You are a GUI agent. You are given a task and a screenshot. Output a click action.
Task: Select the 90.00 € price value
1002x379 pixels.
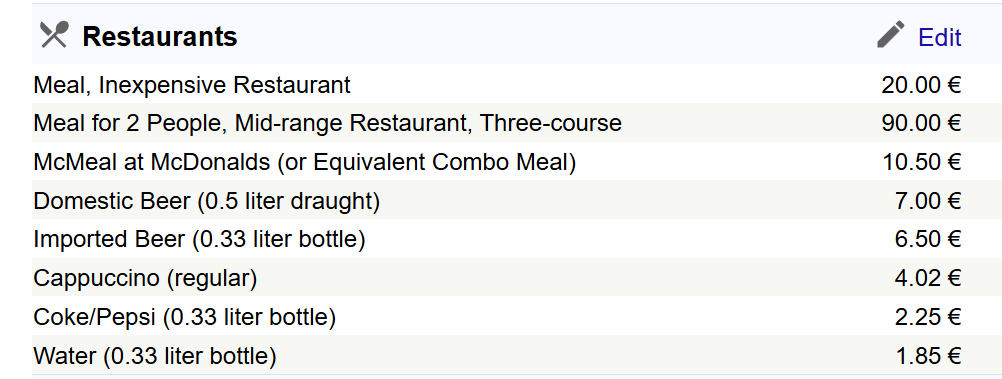(x=921, y=123)
